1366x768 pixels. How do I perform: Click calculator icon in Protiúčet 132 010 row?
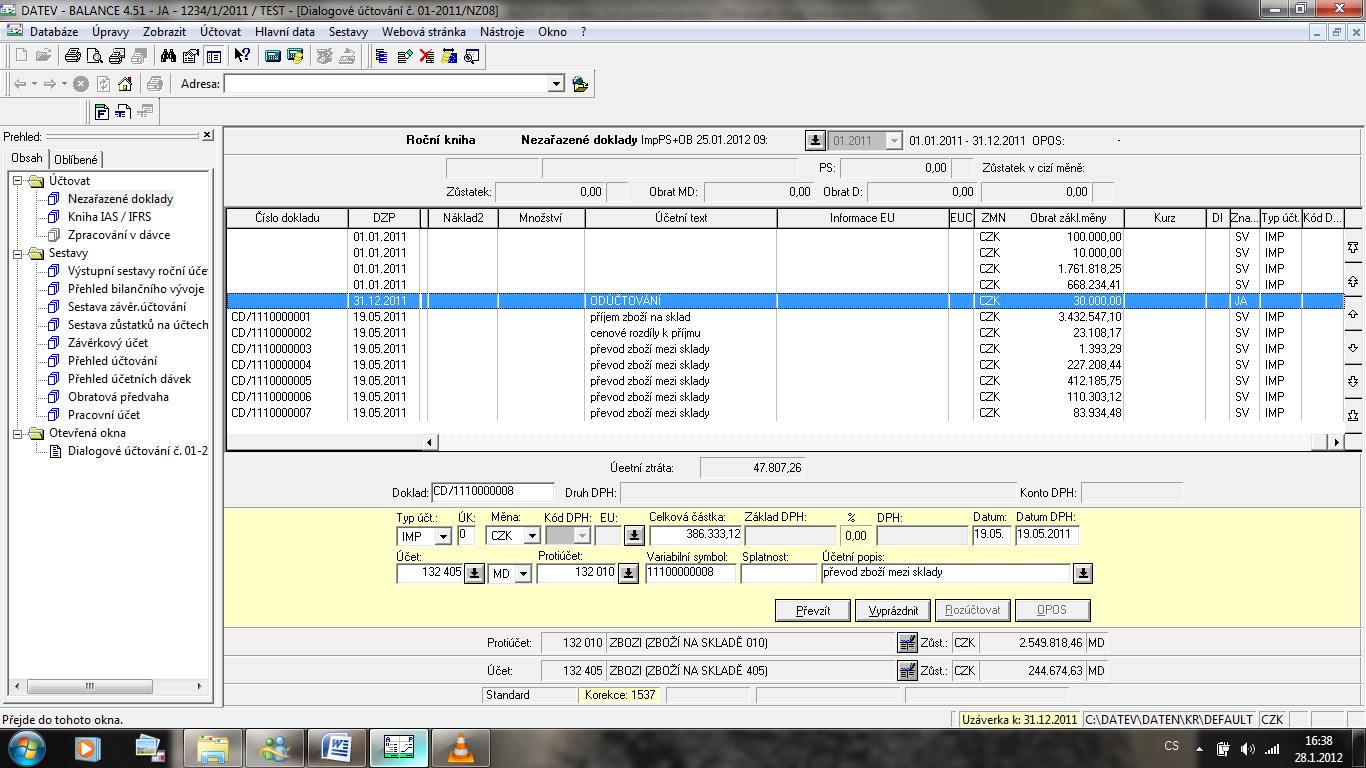[x=907, y=643]
